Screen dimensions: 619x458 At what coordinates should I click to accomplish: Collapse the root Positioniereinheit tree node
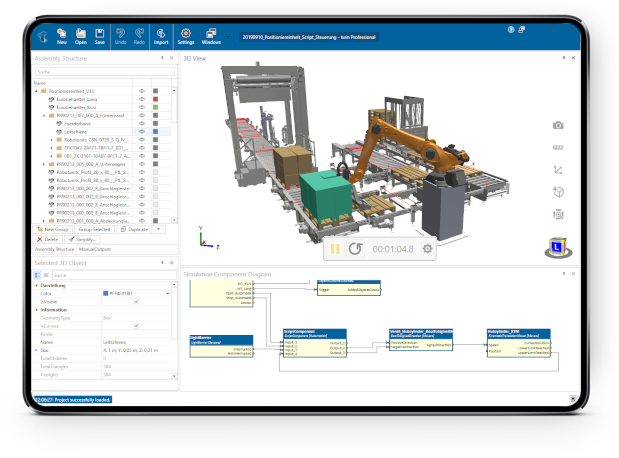pos(37,91)
